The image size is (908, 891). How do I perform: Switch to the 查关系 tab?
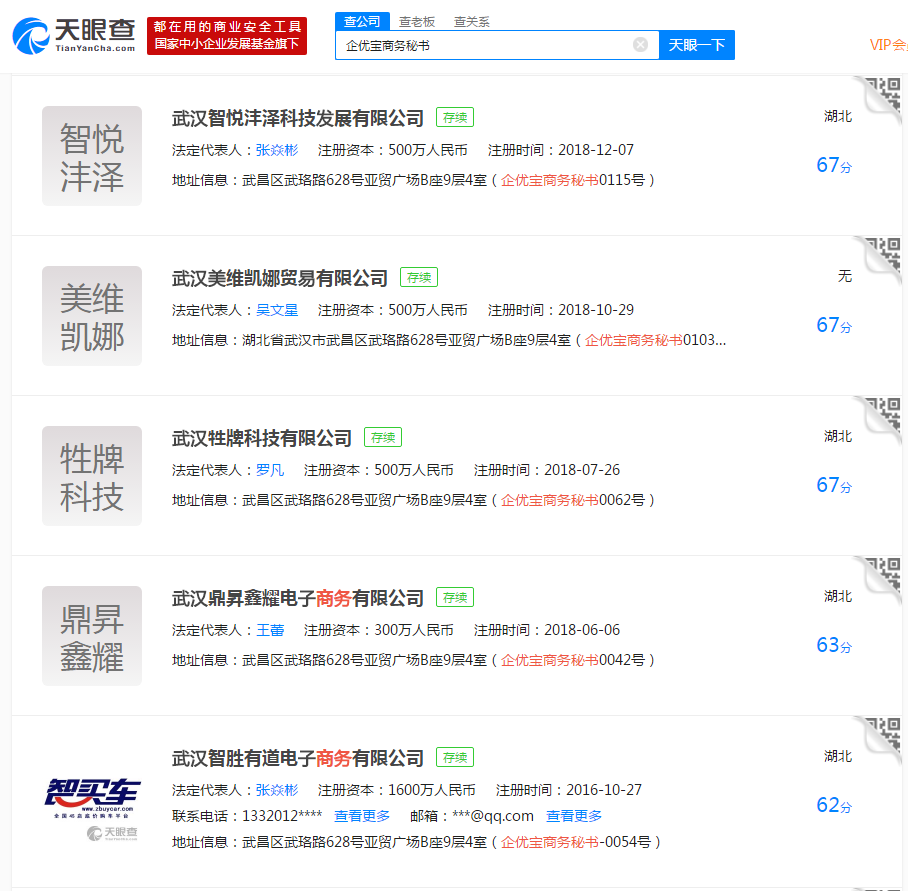(471, 21)
